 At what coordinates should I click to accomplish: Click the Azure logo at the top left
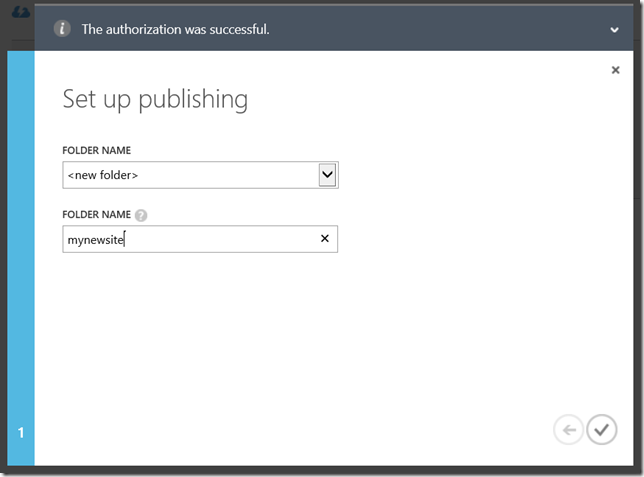click(21, 12)
